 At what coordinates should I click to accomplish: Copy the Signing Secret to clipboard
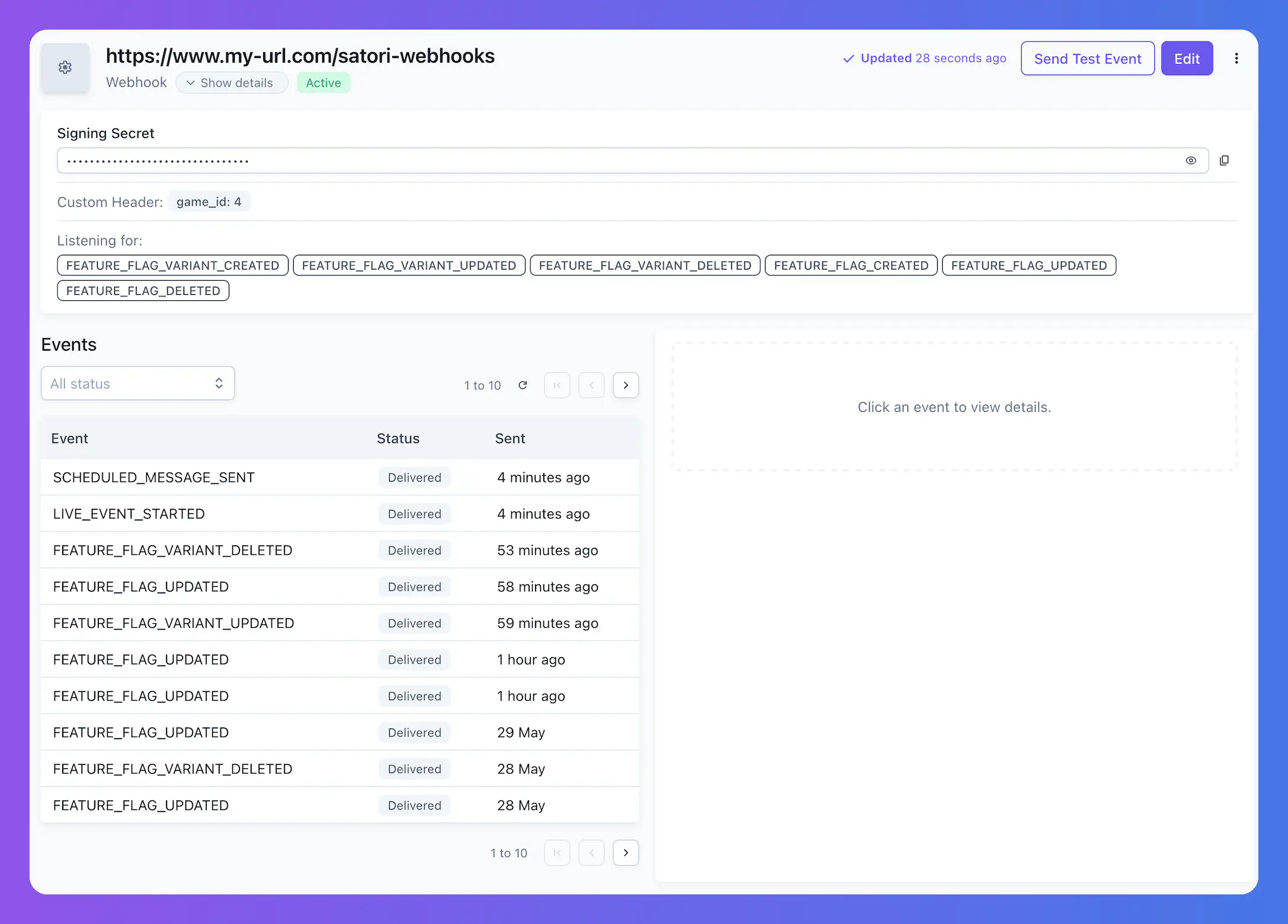1225,160
